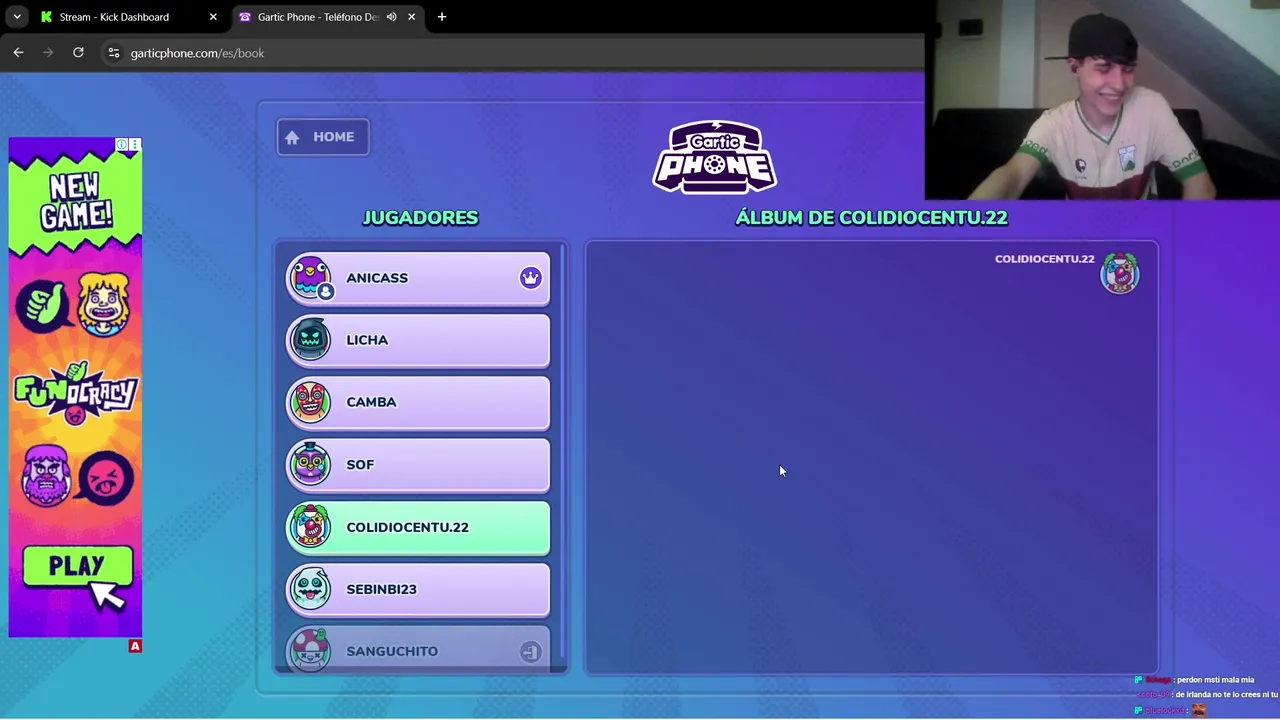This screenshot has width=1280, height=720.
Task: View site information icon in address bar
Action: coord(114,53)
